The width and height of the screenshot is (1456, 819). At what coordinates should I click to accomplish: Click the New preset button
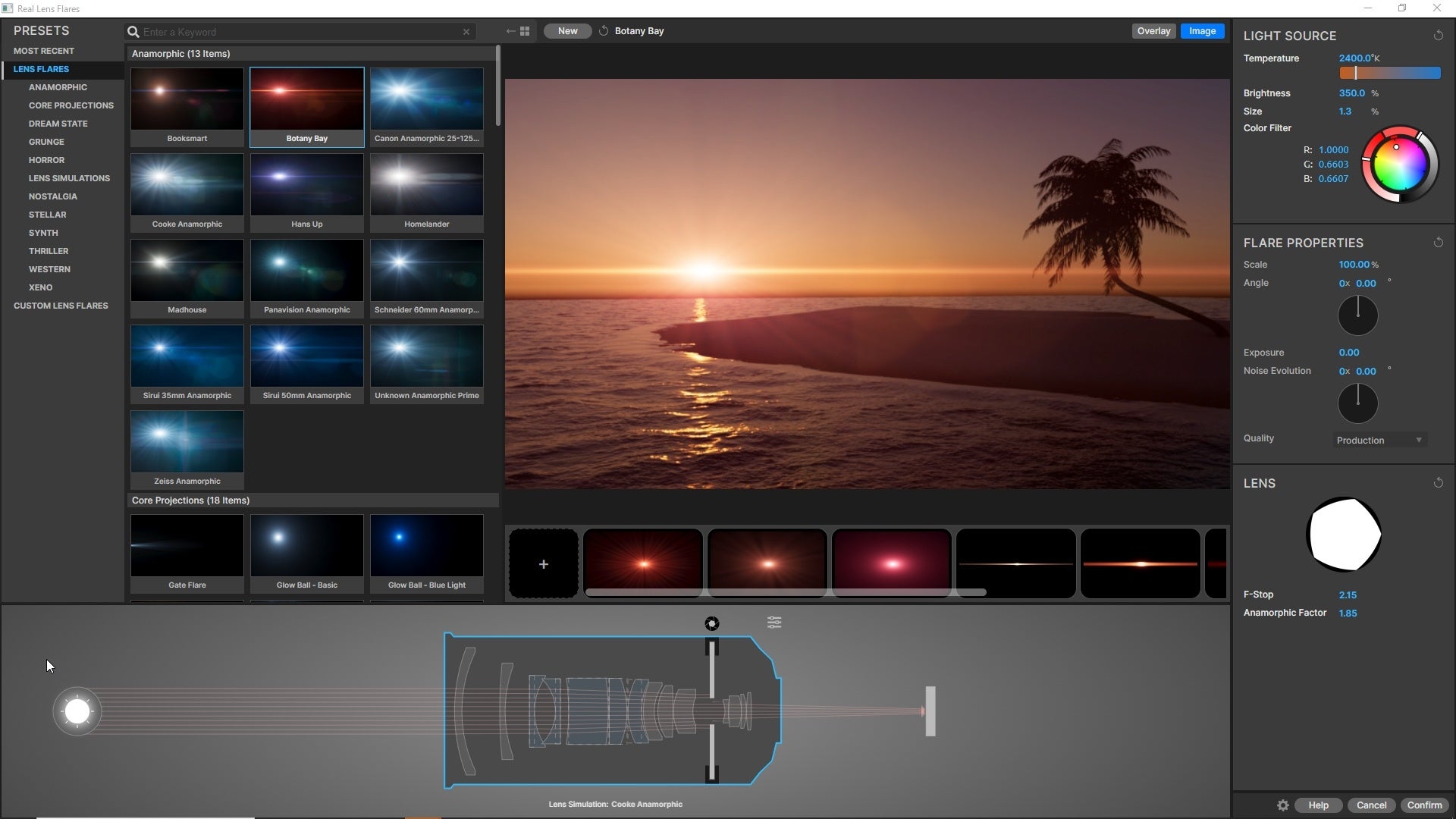(x=566, y=31)
